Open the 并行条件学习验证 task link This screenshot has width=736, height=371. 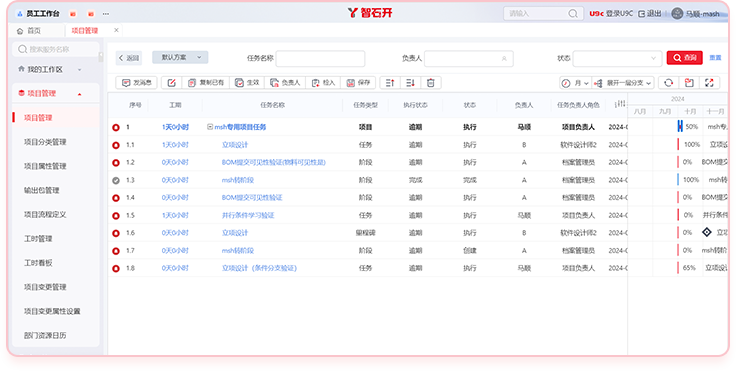248,215
